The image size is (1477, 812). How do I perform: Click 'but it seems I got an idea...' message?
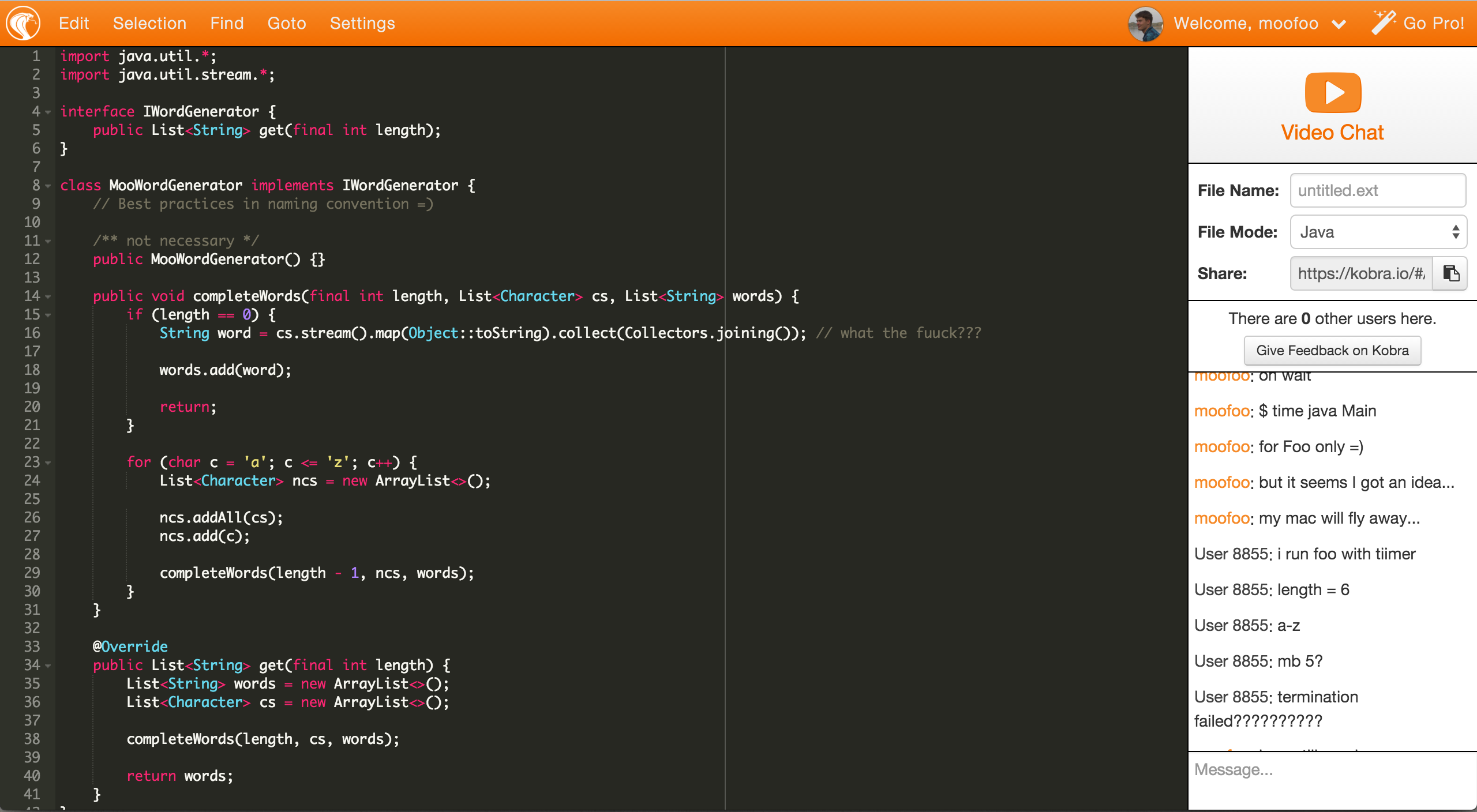click(1356, 482)
